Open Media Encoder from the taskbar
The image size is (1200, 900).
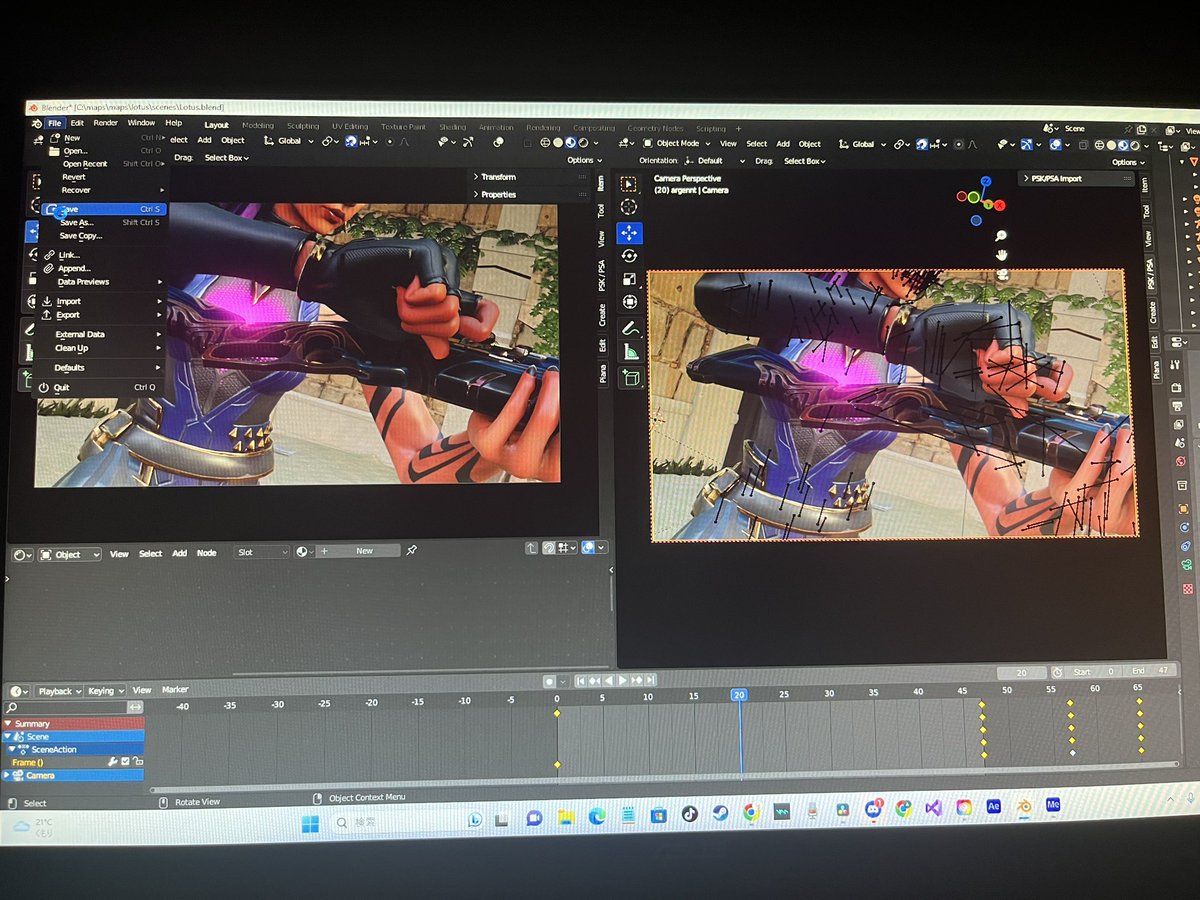pos(1052,804)
